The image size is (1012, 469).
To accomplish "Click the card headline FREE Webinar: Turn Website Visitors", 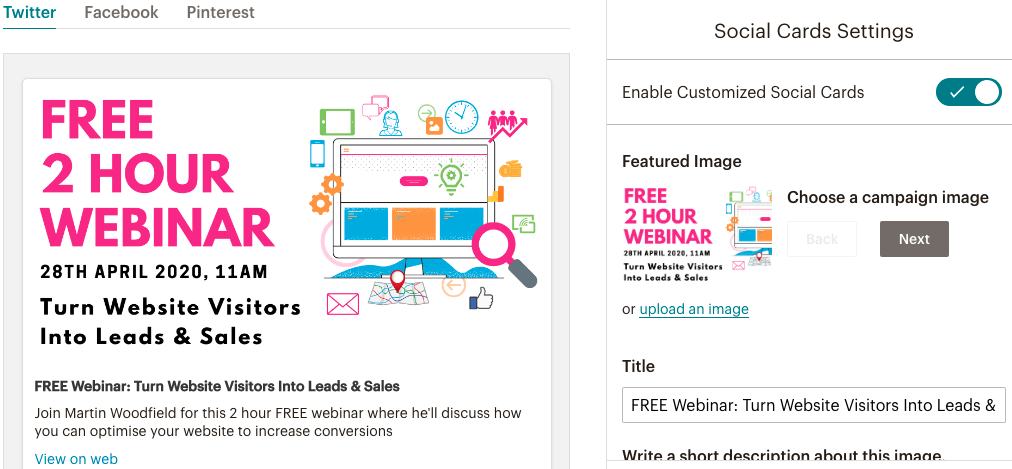I will pos(217,386).
